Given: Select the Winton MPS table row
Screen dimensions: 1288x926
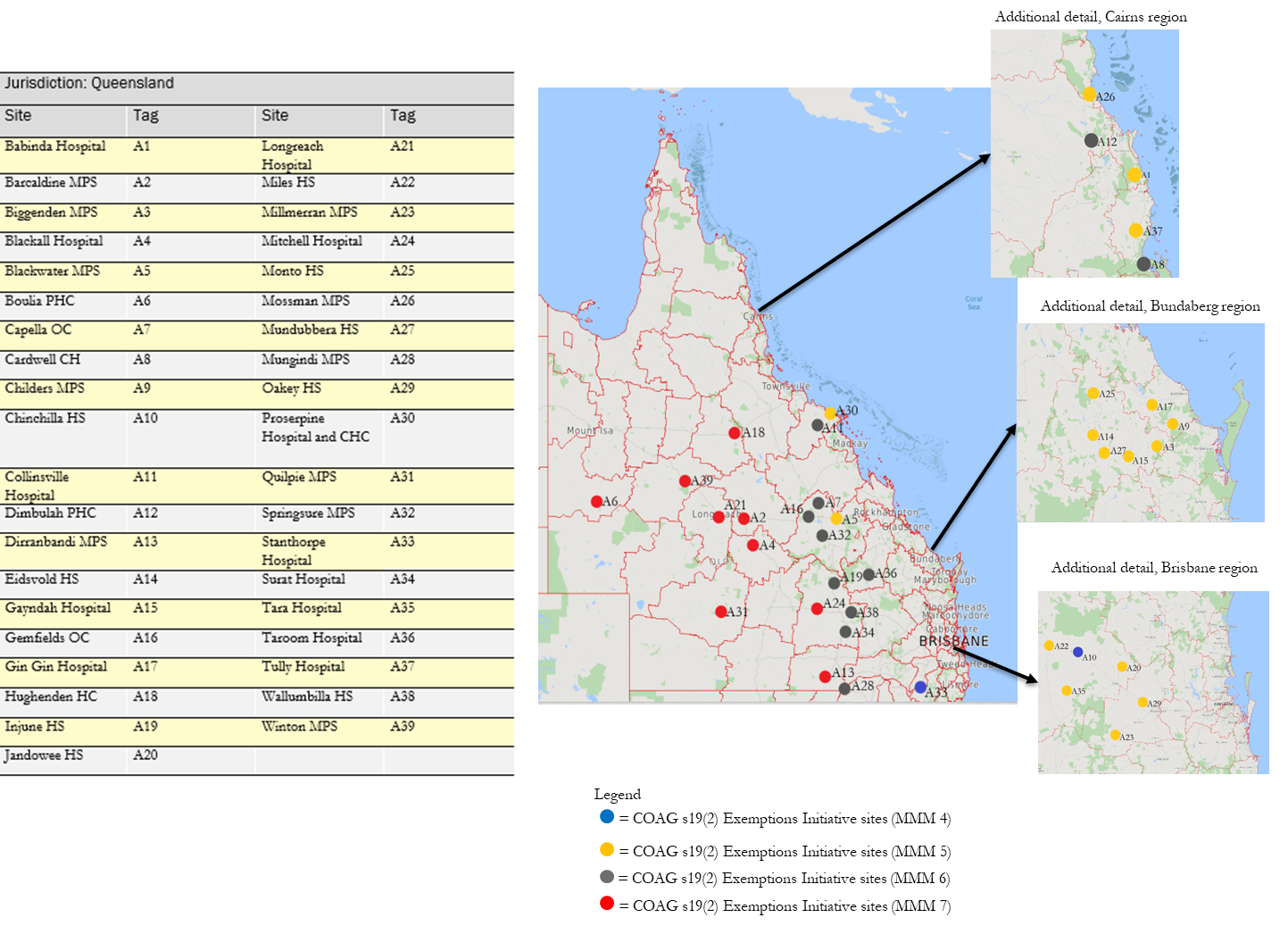Looking at the screenshot, I should point(299,727).
